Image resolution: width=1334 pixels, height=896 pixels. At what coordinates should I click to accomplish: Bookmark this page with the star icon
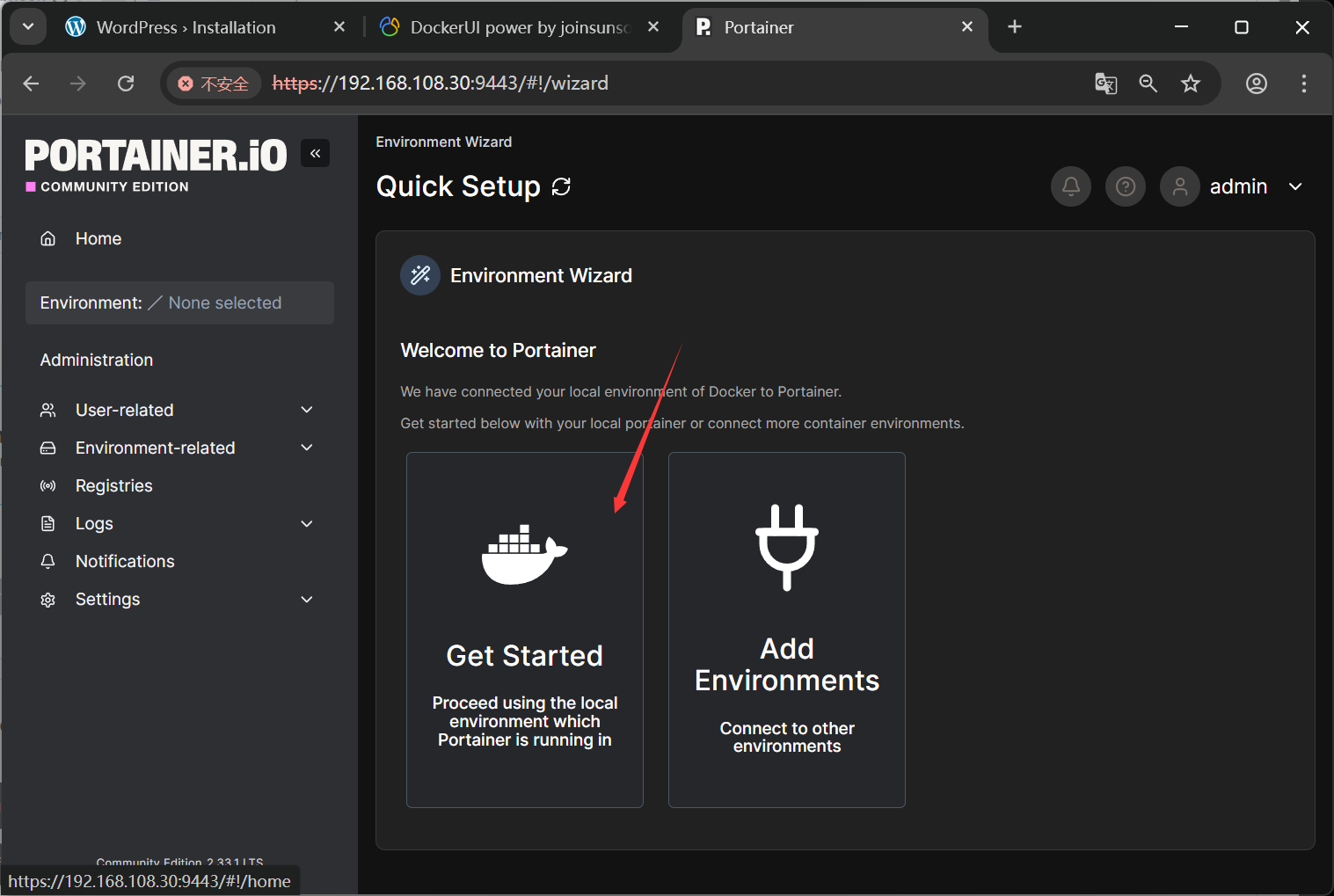1191,84
